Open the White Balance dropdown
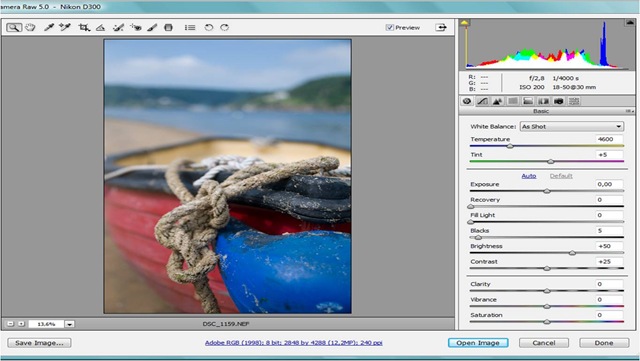 pyautogui.click(x=571, y=127)
